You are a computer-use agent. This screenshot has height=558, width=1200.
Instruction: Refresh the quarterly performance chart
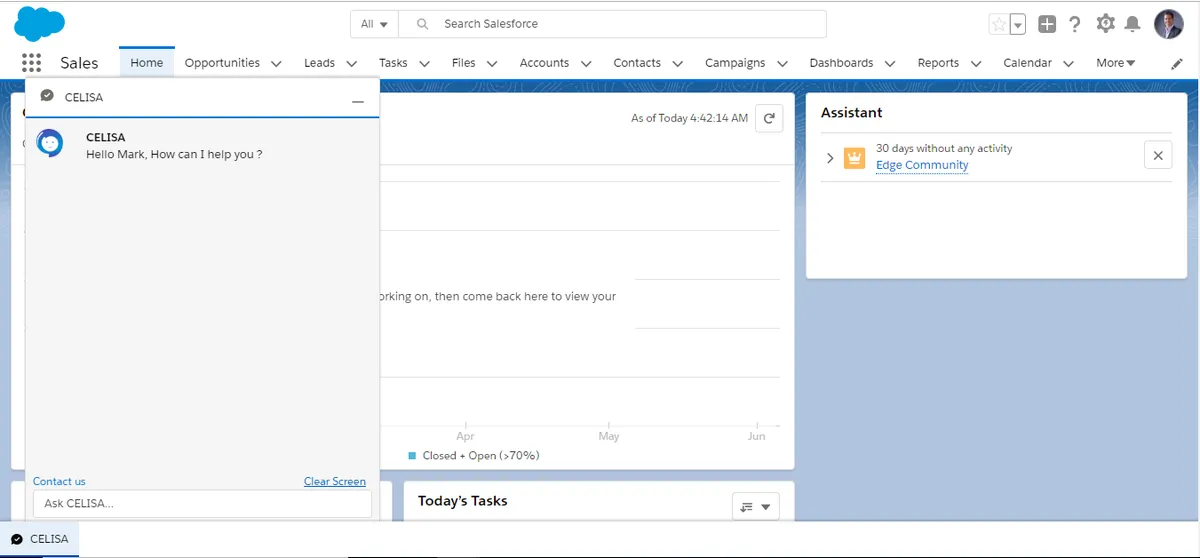[769, 118]
